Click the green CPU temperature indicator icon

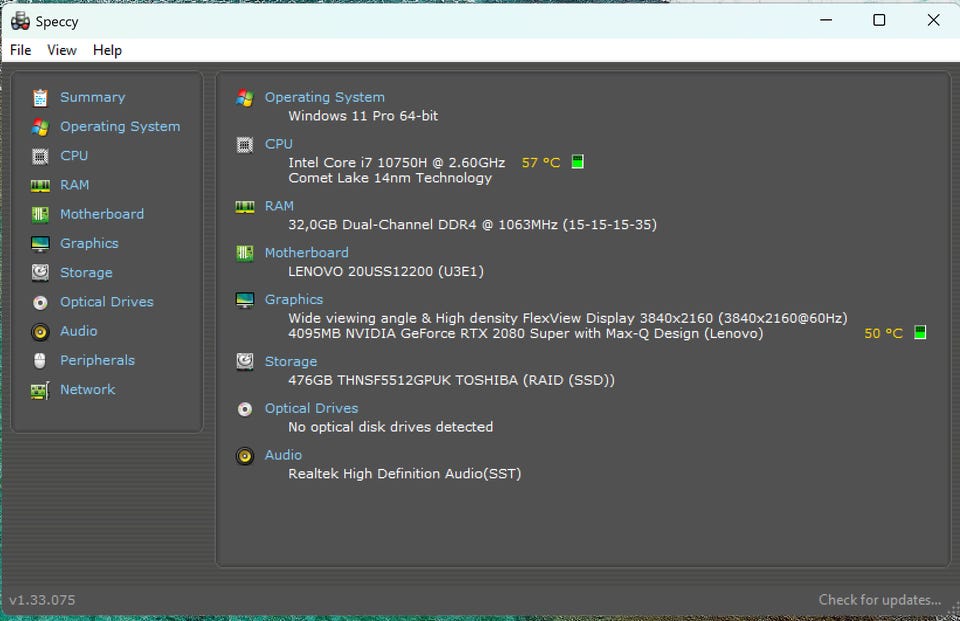[577, 162]
